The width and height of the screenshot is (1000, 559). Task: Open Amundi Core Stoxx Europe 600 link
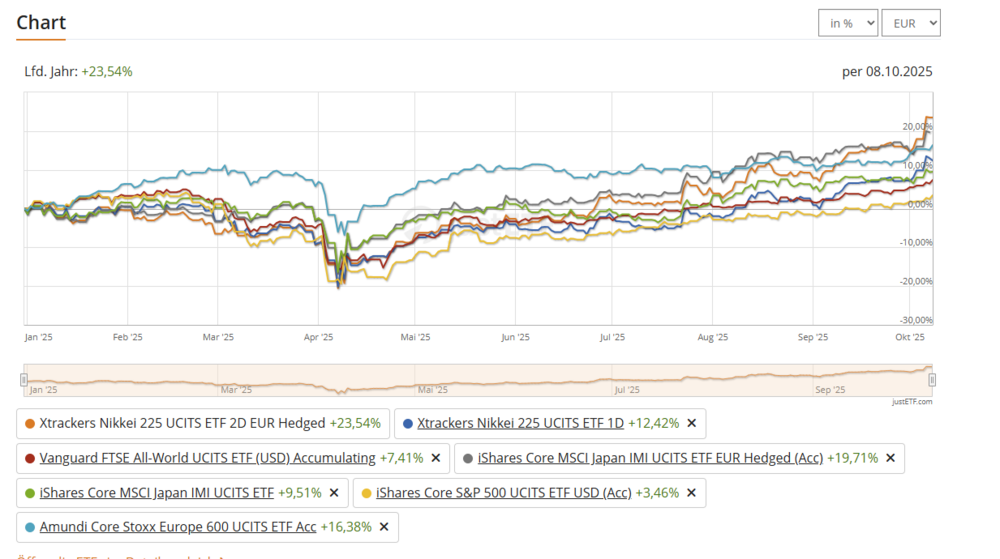[x=177, y=526]
